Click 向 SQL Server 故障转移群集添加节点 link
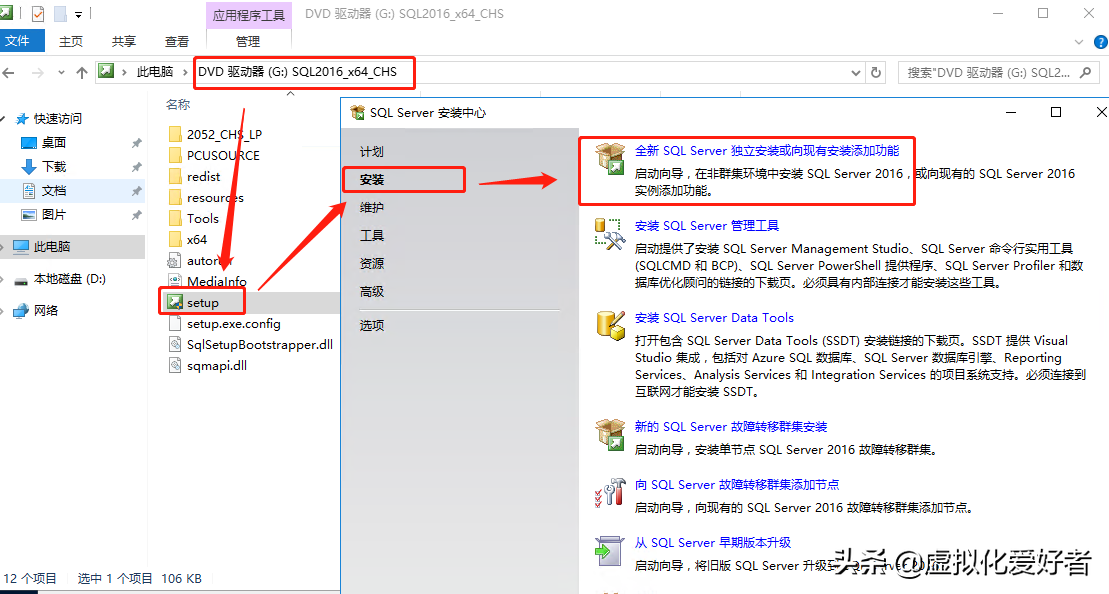 [737, 484]
